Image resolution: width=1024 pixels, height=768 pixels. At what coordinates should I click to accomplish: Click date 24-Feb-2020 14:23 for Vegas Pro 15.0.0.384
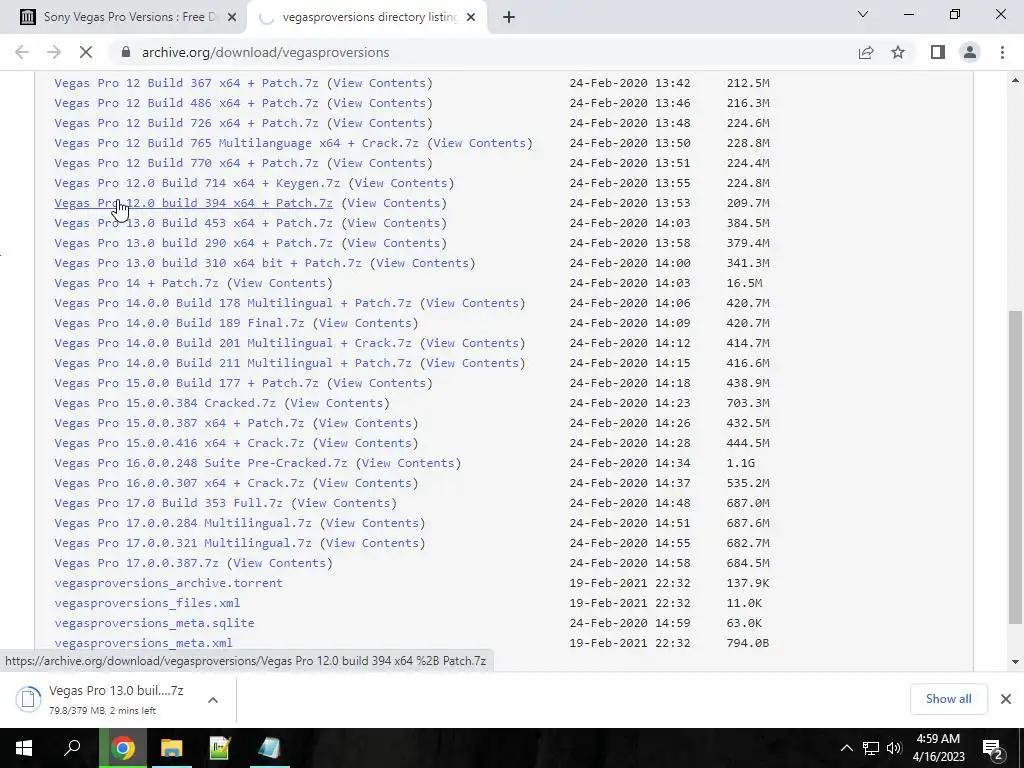coord(630,403)
